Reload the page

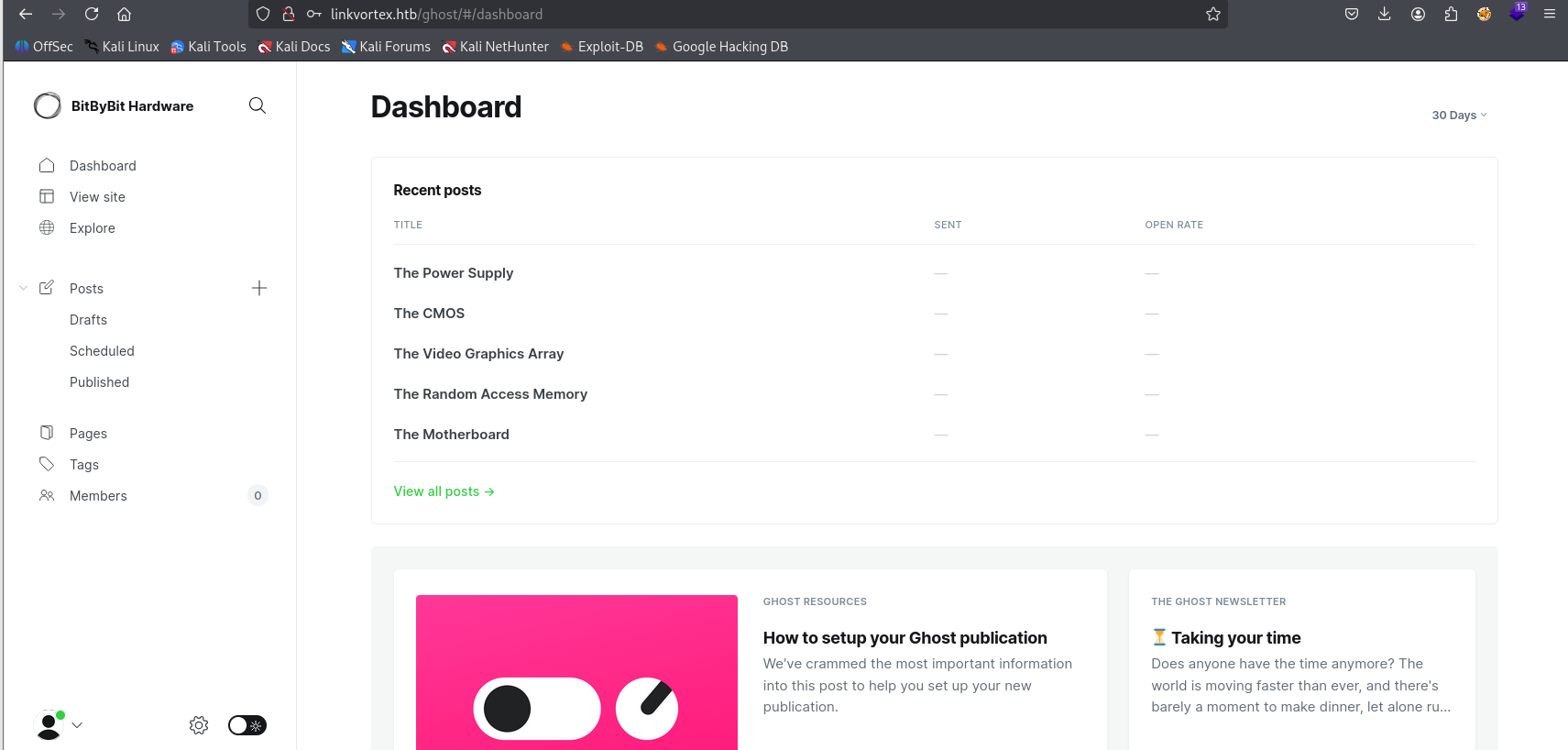point(92,14)
